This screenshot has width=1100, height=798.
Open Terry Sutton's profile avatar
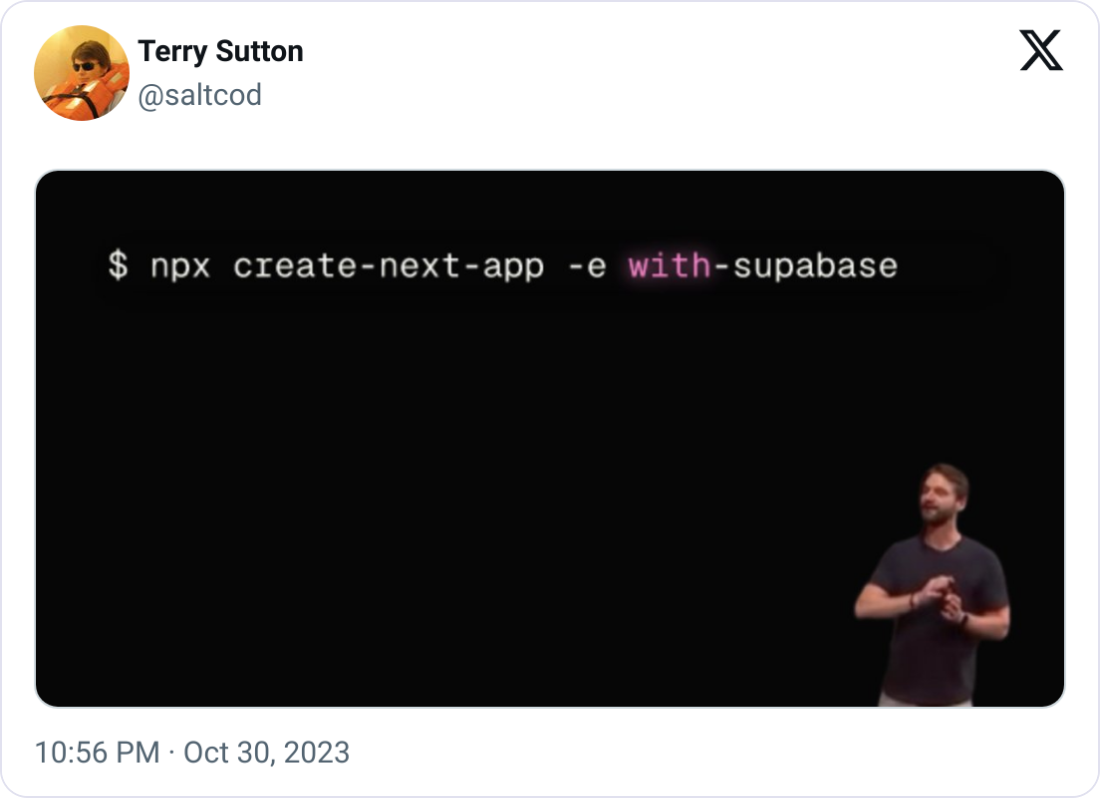coord(81,73)
